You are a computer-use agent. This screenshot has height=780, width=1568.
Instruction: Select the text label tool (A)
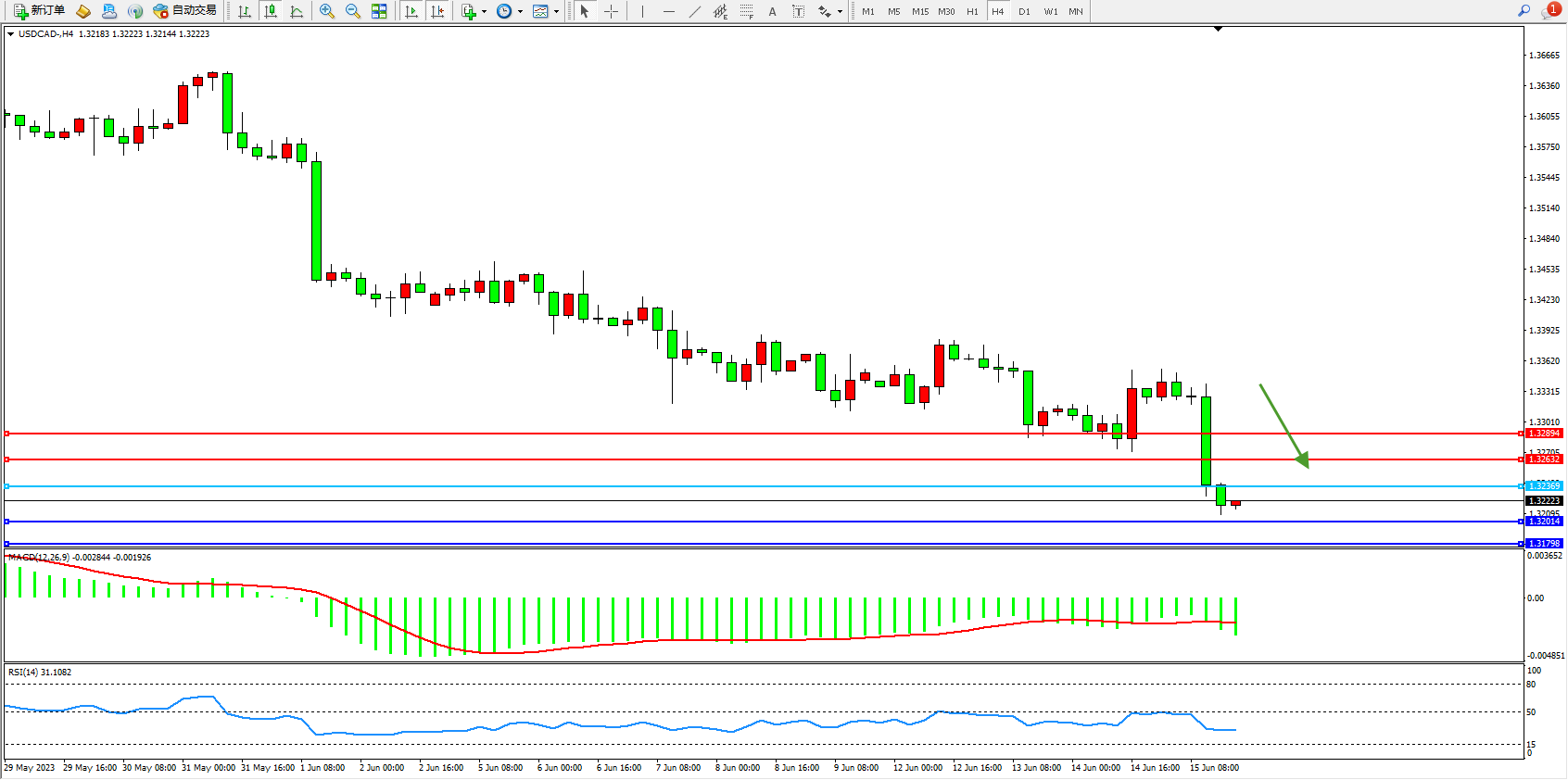tap(772, 11)
